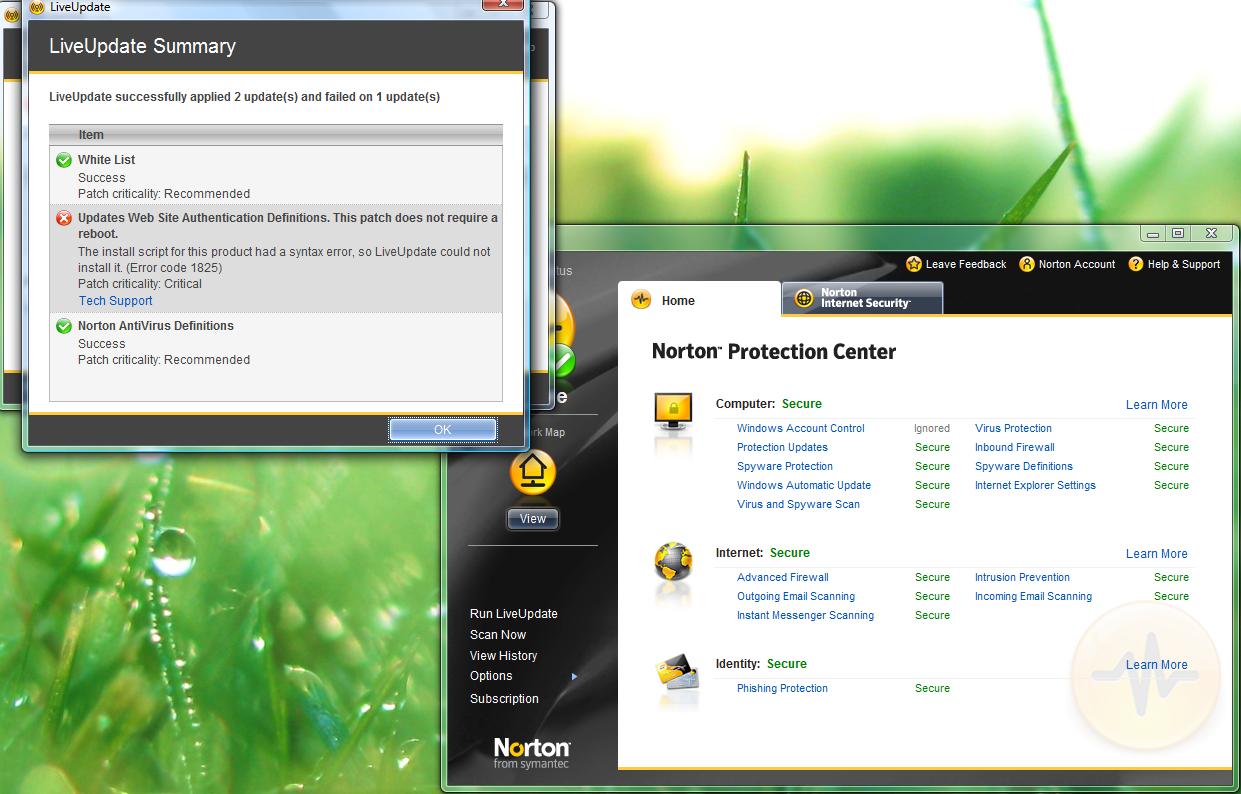Image resolution: width=1241 pixels, height=794 pixels.
Task: Click the Item column header in LiveUpdate list
Action: pos(276,135)
